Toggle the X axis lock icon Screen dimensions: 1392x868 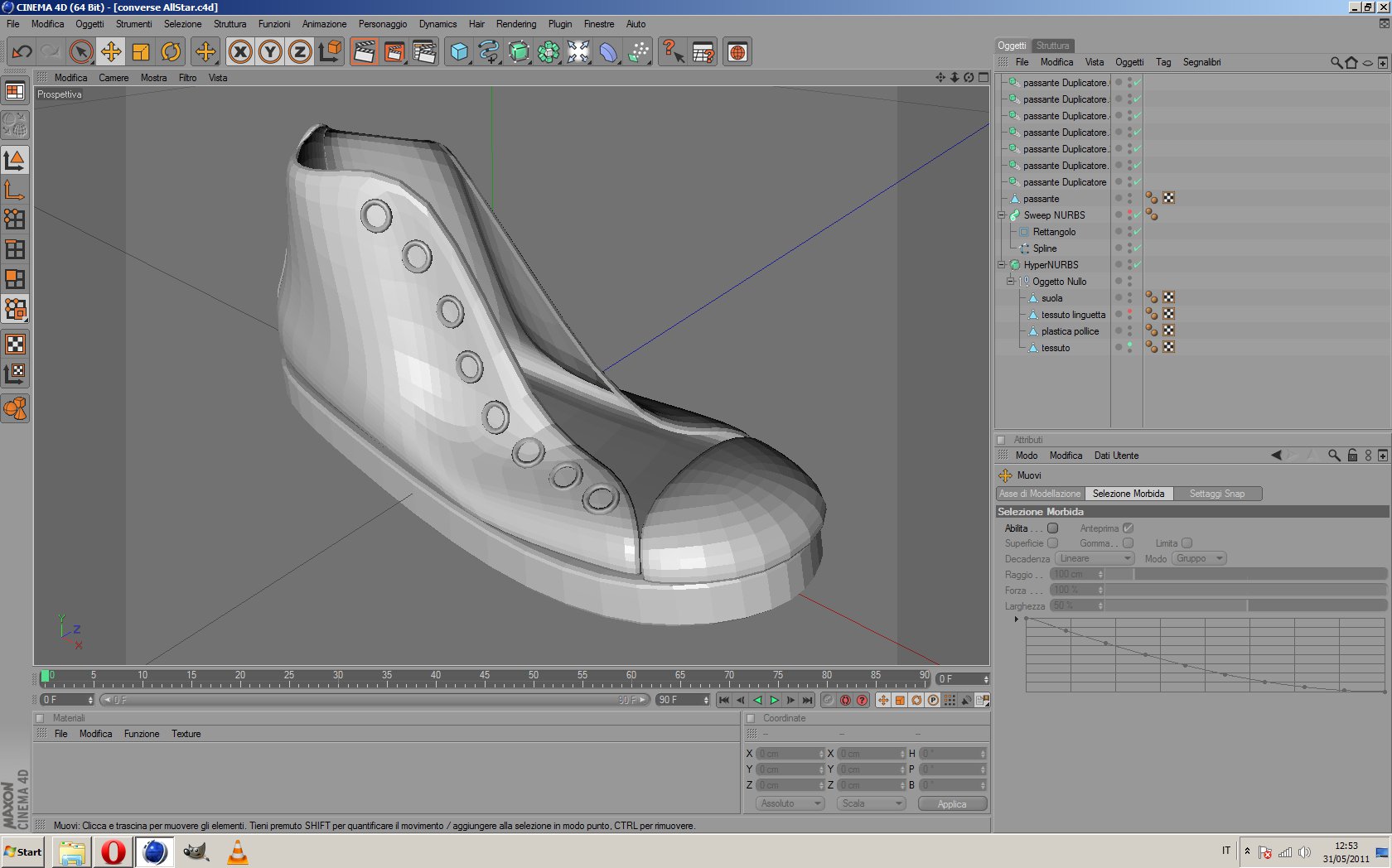pyautogui.click(x=240, y=52)
